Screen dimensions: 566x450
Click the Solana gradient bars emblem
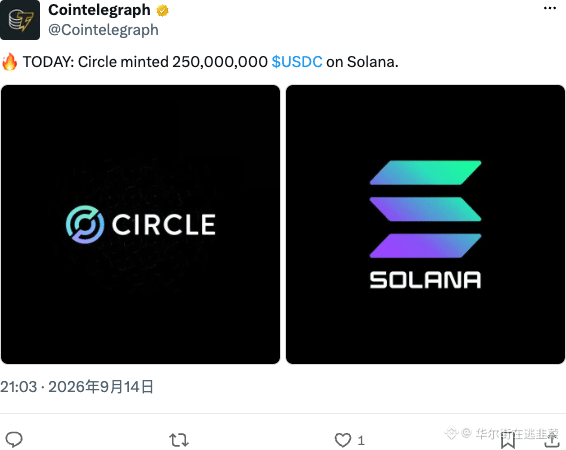pos(425,209)
